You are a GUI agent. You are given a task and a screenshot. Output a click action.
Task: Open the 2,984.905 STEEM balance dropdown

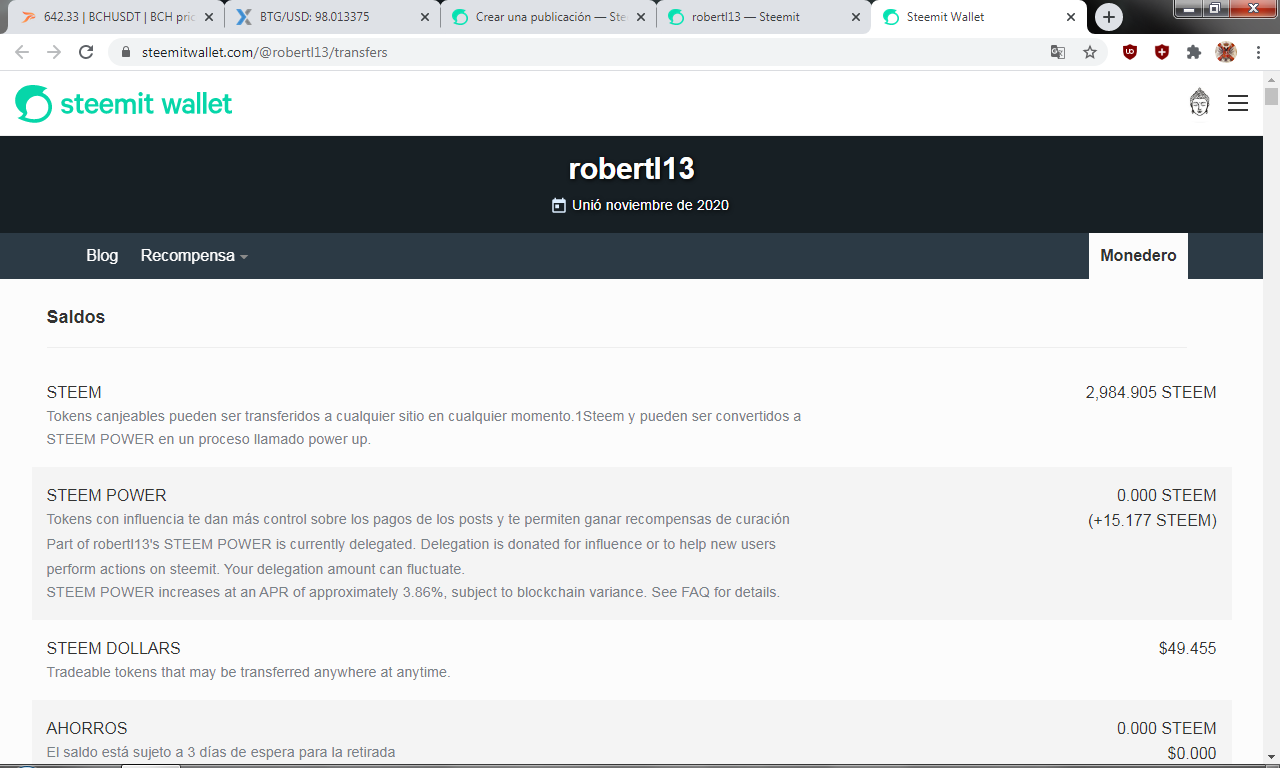pos(1151,393)
